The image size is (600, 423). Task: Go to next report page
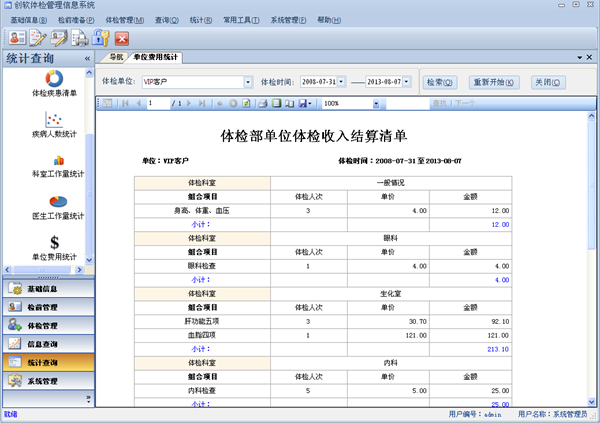[x=189, y=103]
